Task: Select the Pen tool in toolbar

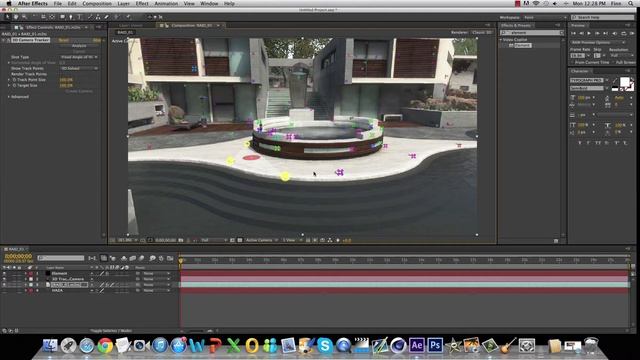Action: pos(71,17)
